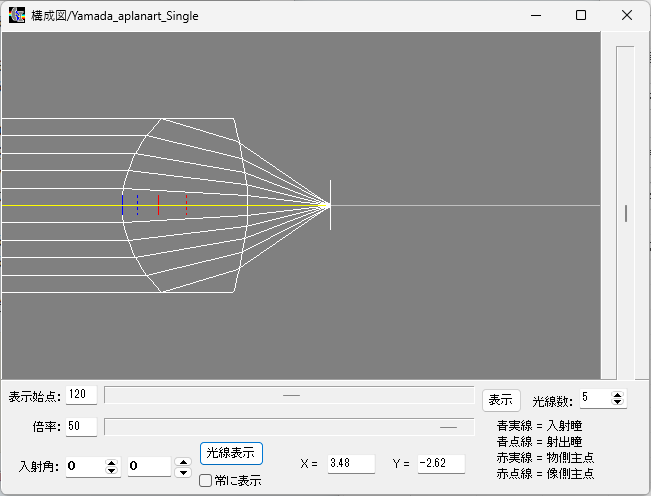Click the app icon in the title bar
651x496 pixels.
[x=17, y=16]
